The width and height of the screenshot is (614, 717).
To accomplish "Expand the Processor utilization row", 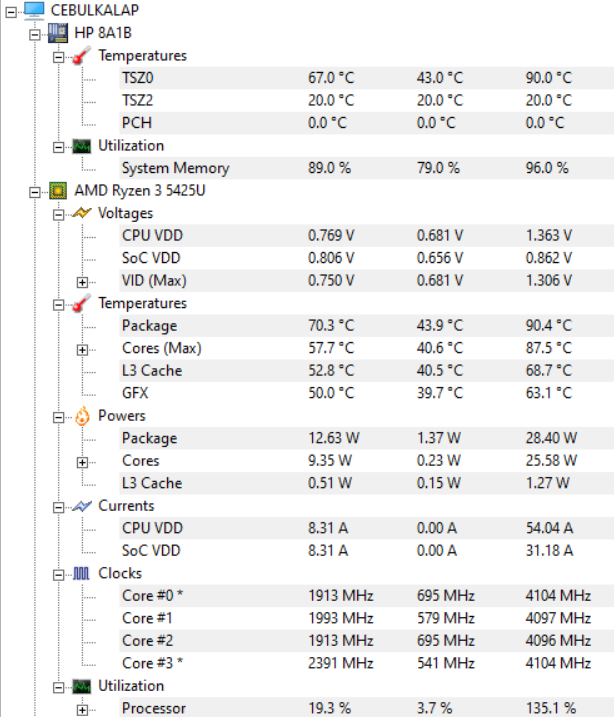I will click(x=82, y=710).
